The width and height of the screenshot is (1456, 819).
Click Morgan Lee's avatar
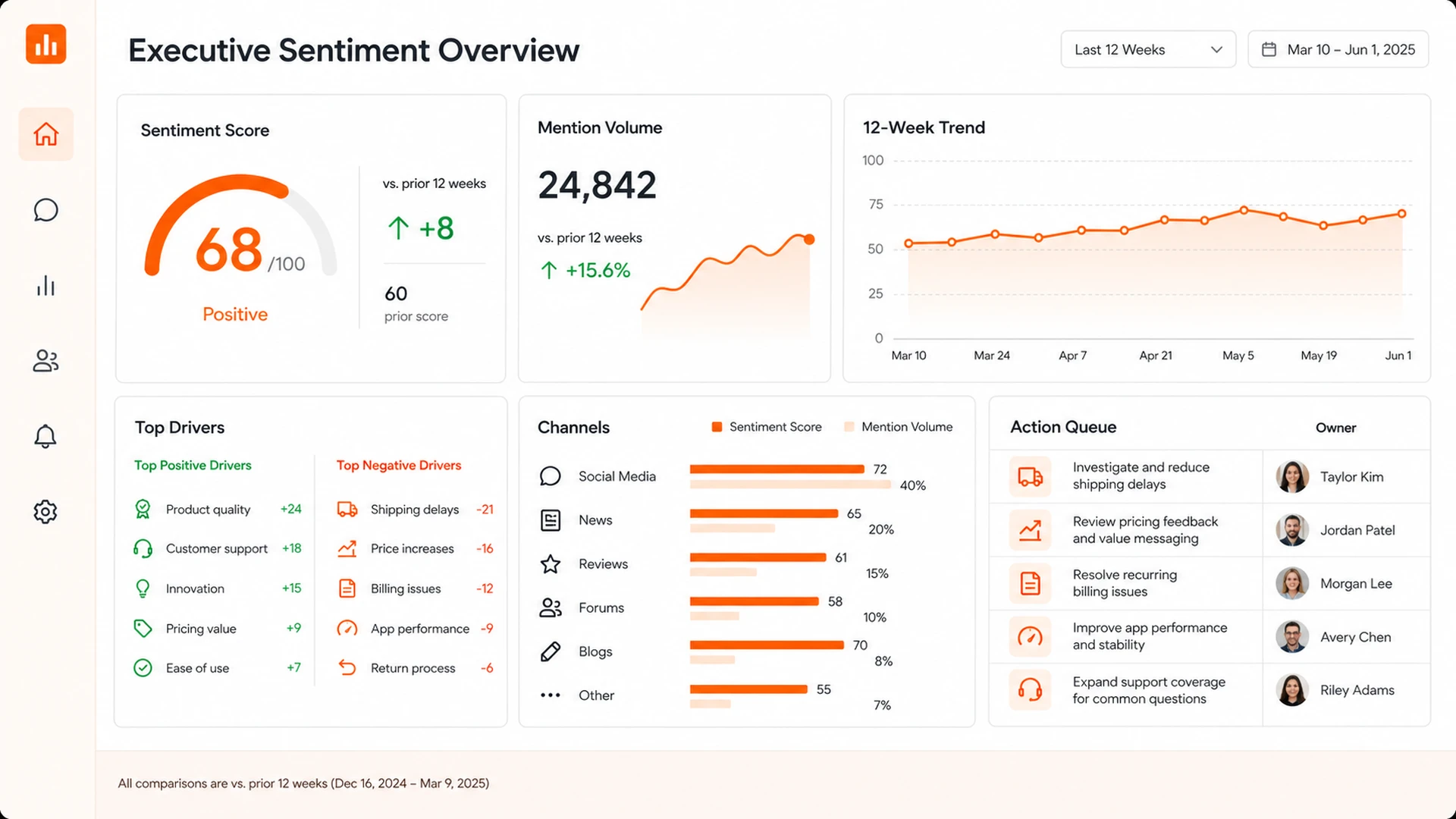click(1292, 583)
